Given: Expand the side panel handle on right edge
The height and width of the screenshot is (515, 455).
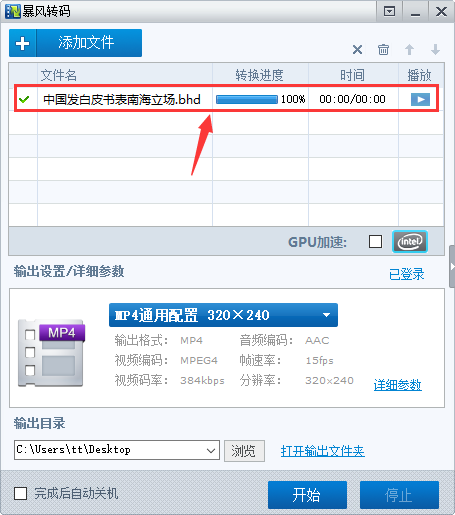Looking at the screenshot, I should tap(452, 266).
